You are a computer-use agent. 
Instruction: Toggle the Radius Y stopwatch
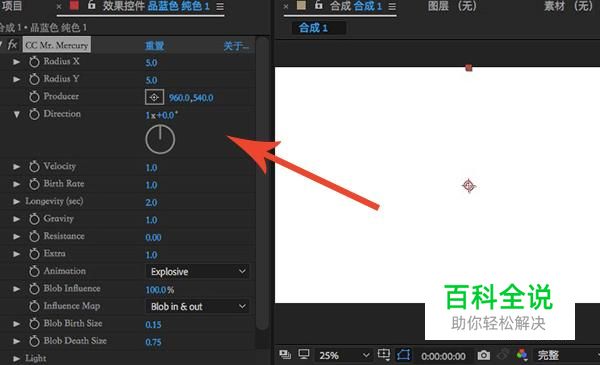[34, 79]
